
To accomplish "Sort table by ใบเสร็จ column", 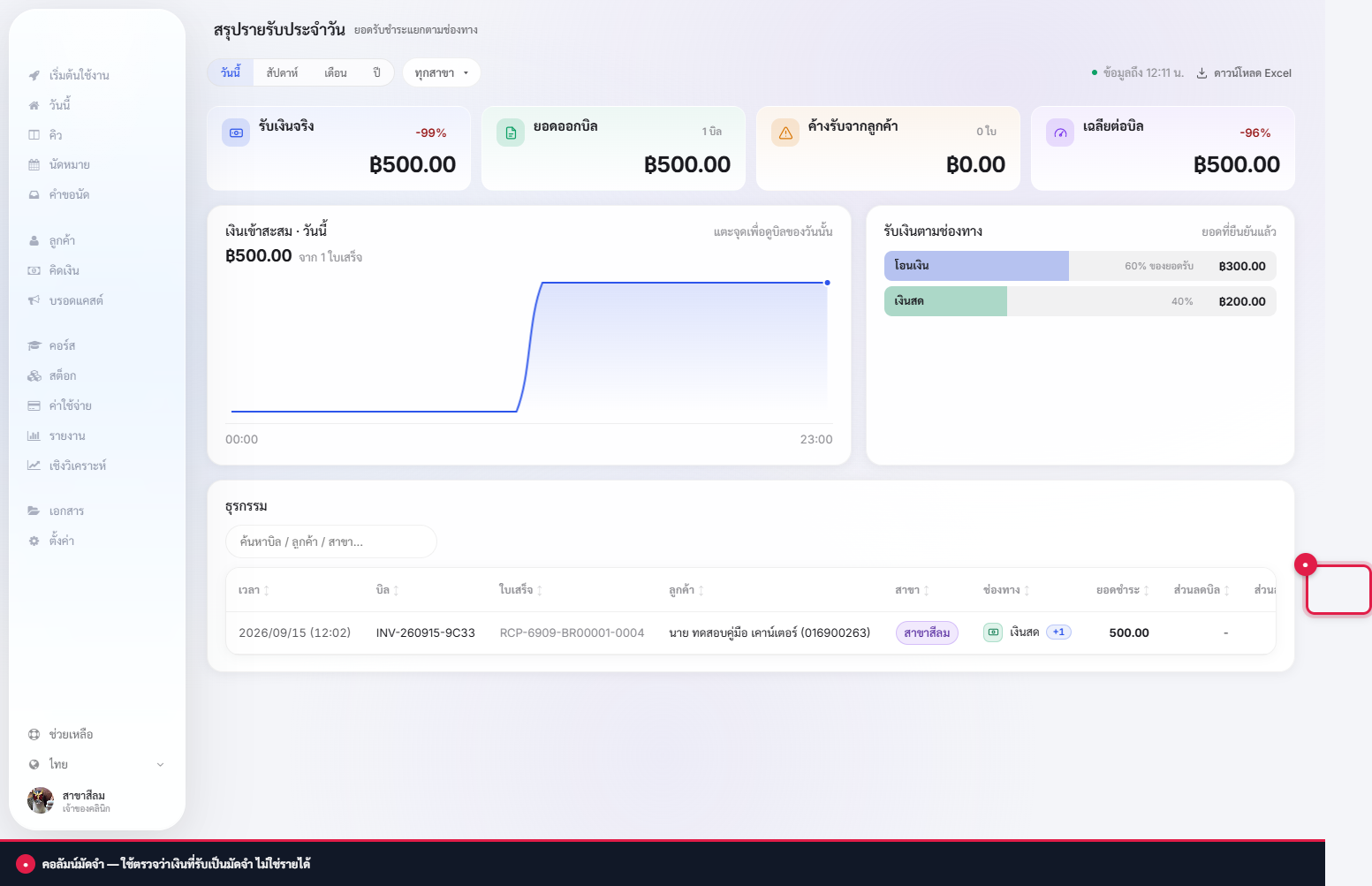I will pyautogui.click(x=520, y=590).
